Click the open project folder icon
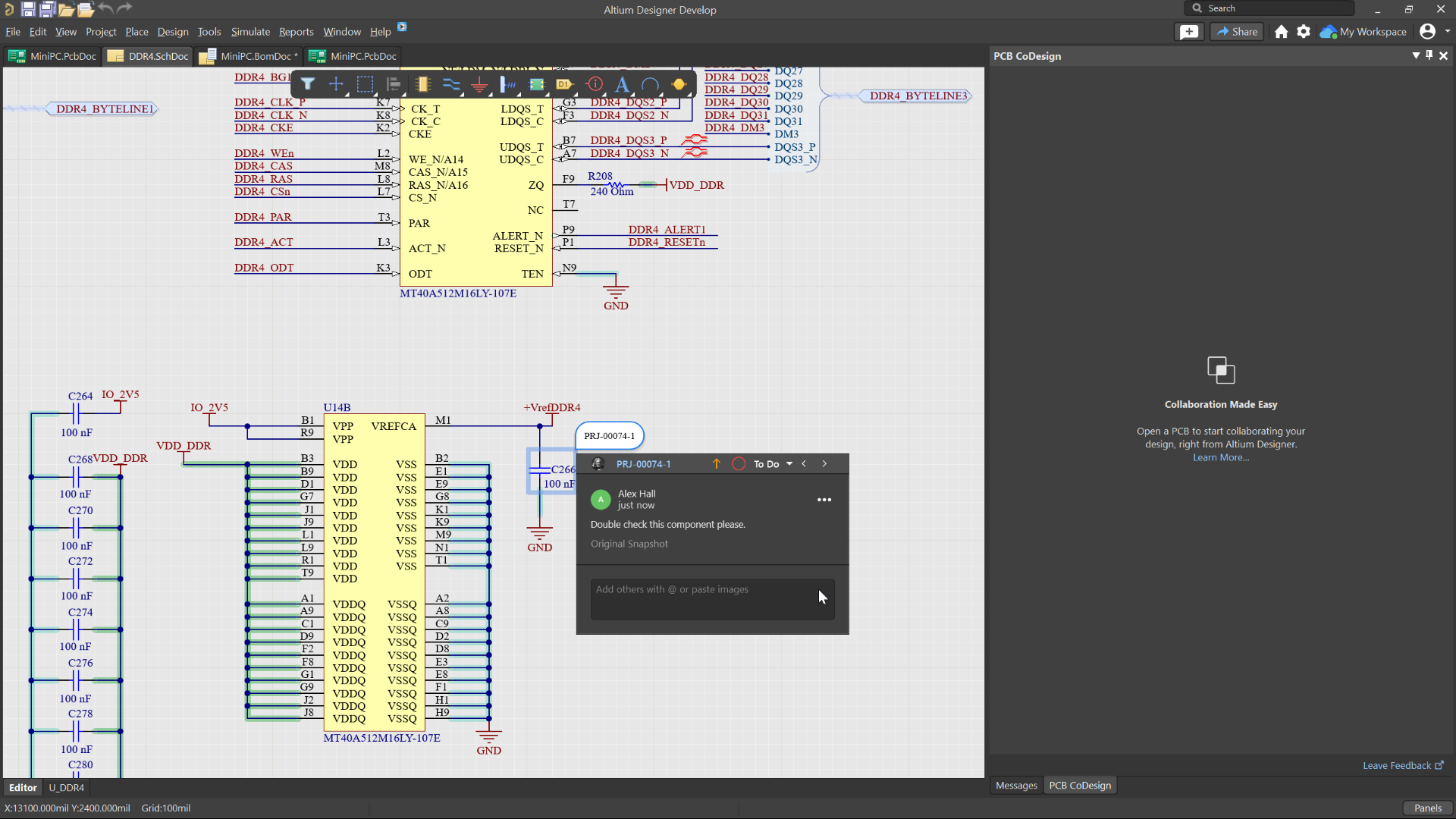The width and height of the screenshot is (1456, 819). (85, 9)
